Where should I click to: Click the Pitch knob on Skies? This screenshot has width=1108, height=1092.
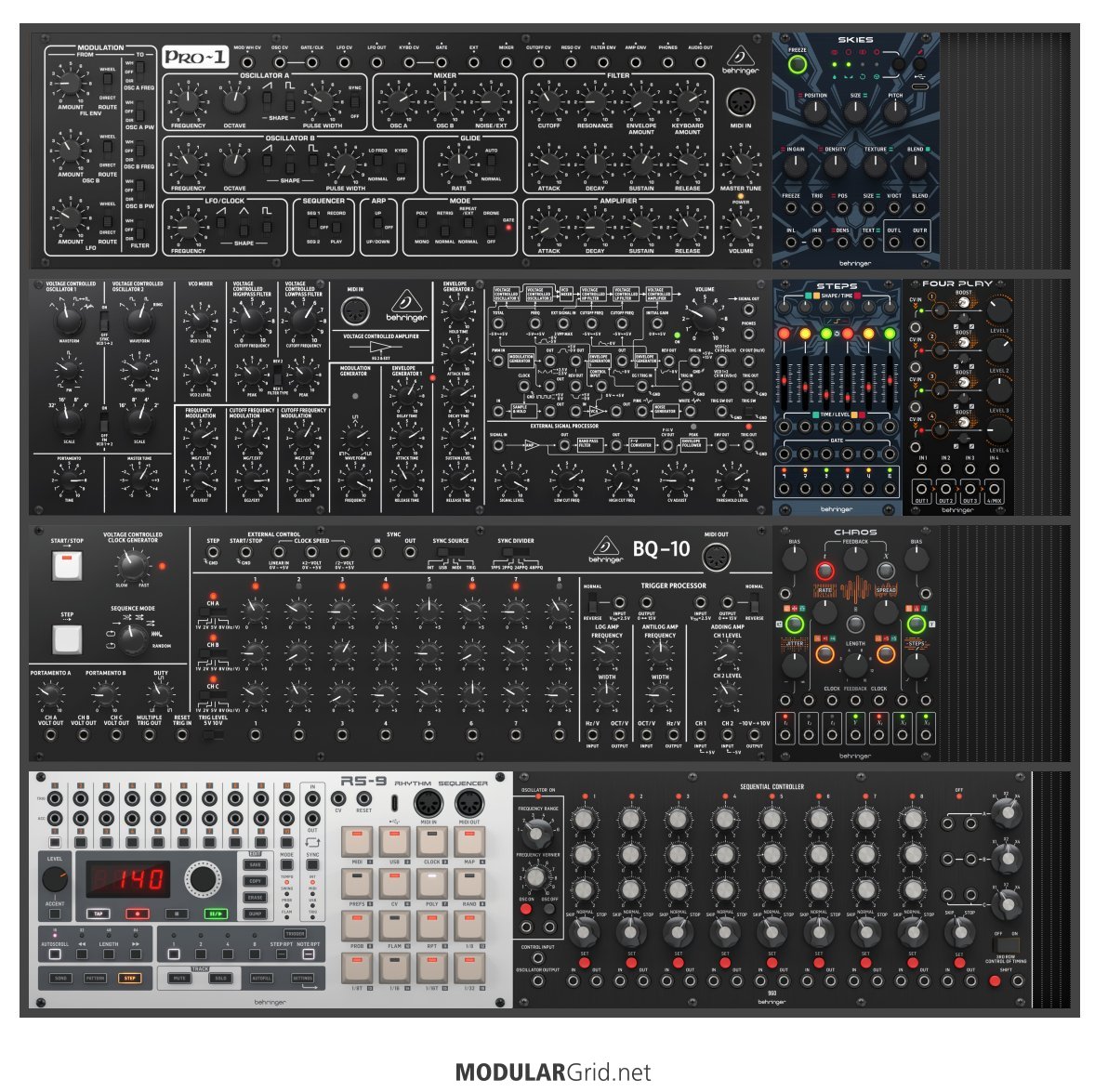(x=895, y=112)
